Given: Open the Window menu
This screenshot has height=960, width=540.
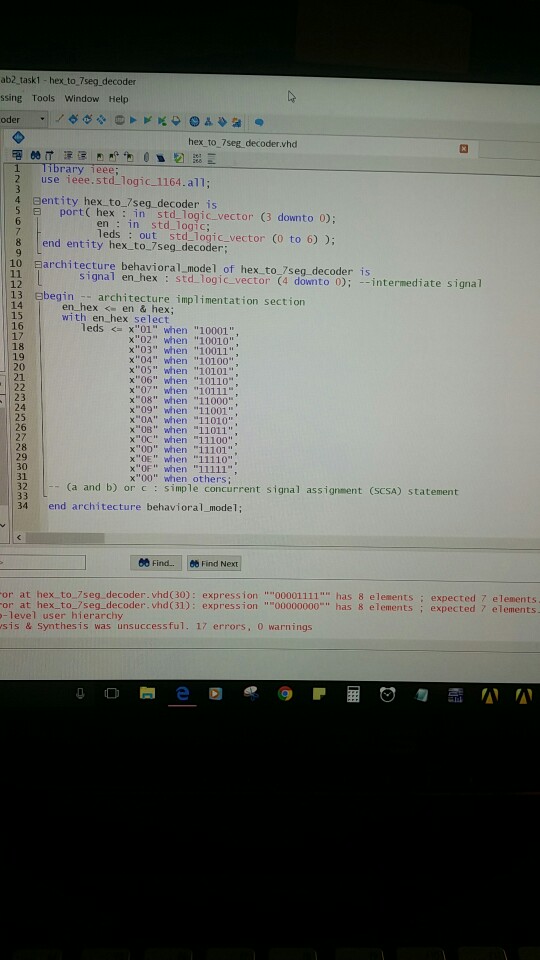Looking at the screenshot, I should point(81,99).
